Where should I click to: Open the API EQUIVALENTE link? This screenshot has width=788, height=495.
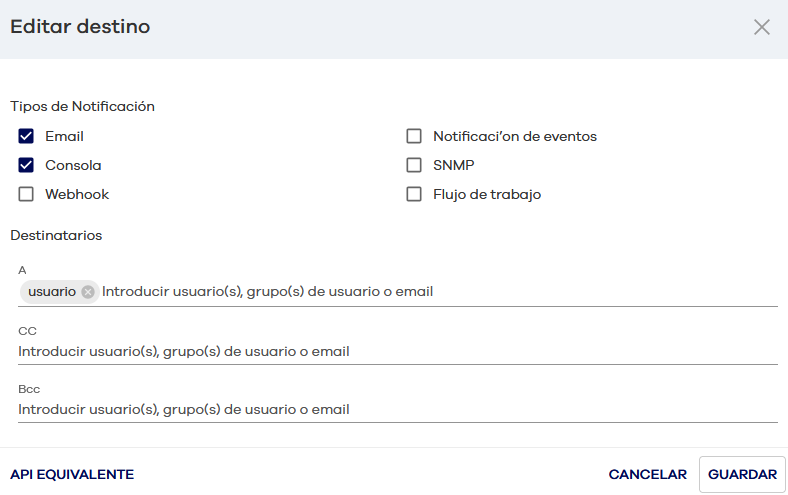point(72,475)
